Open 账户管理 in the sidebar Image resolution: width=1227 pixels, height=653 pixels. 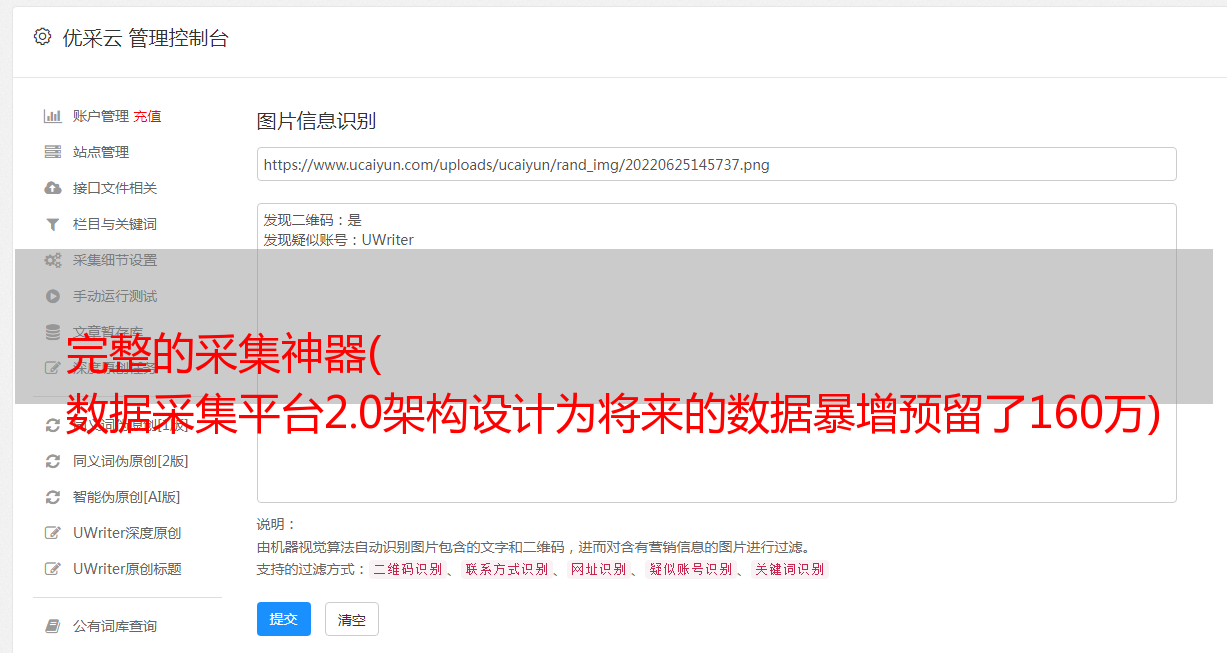[101, 116]
